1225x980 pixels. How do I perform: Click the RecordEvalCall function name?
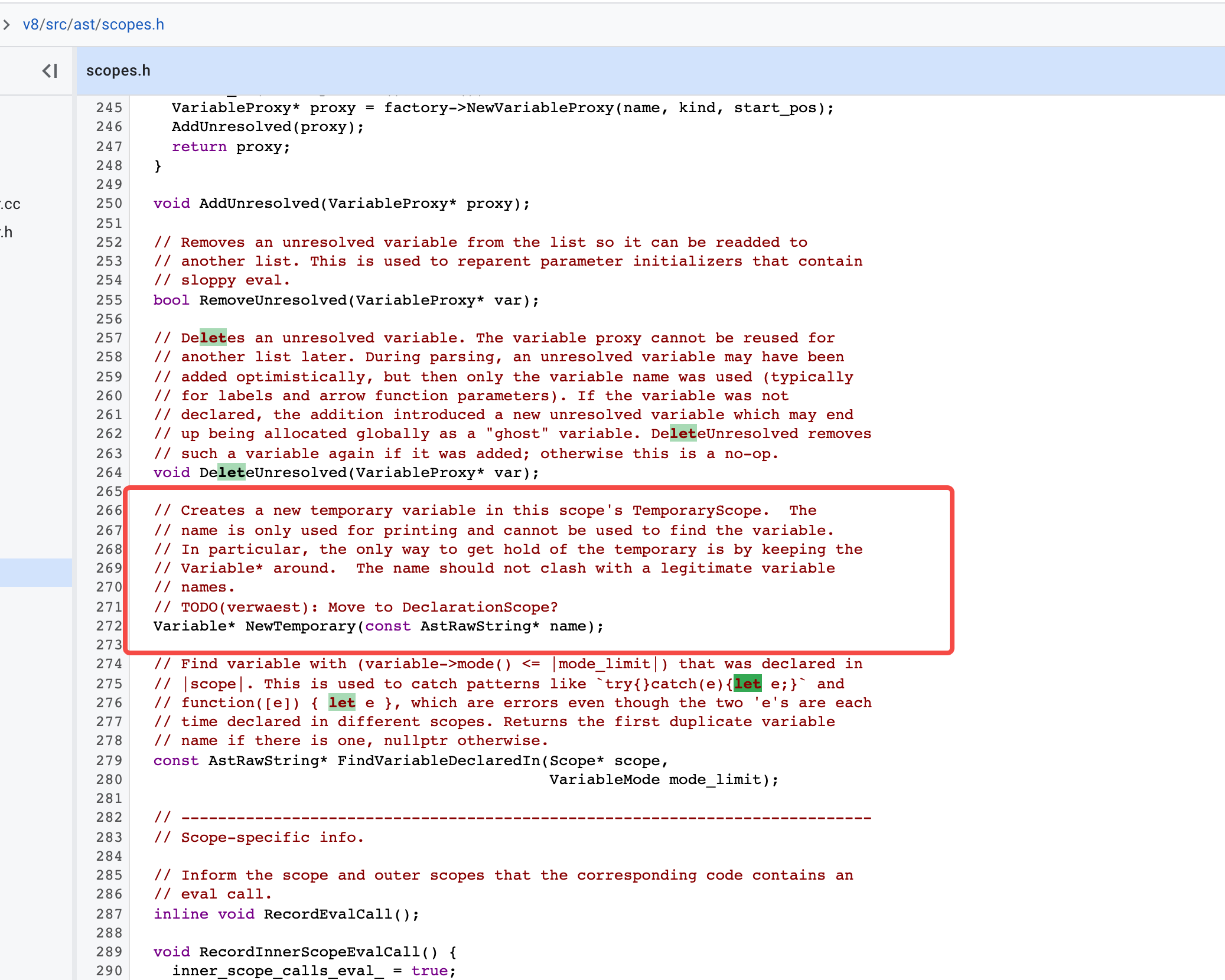pyautogui.click(x=328, y=914)
